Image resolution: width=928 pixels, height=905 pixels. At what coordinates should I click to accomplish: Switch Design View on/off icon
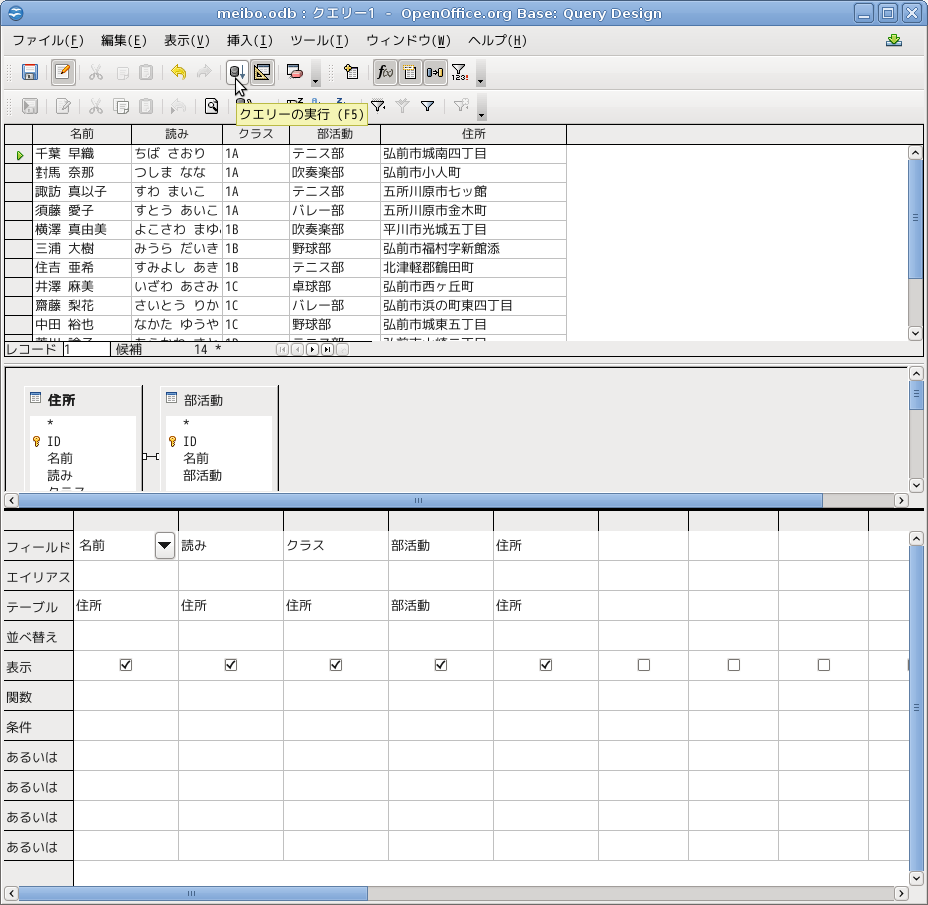click(263, 72)
